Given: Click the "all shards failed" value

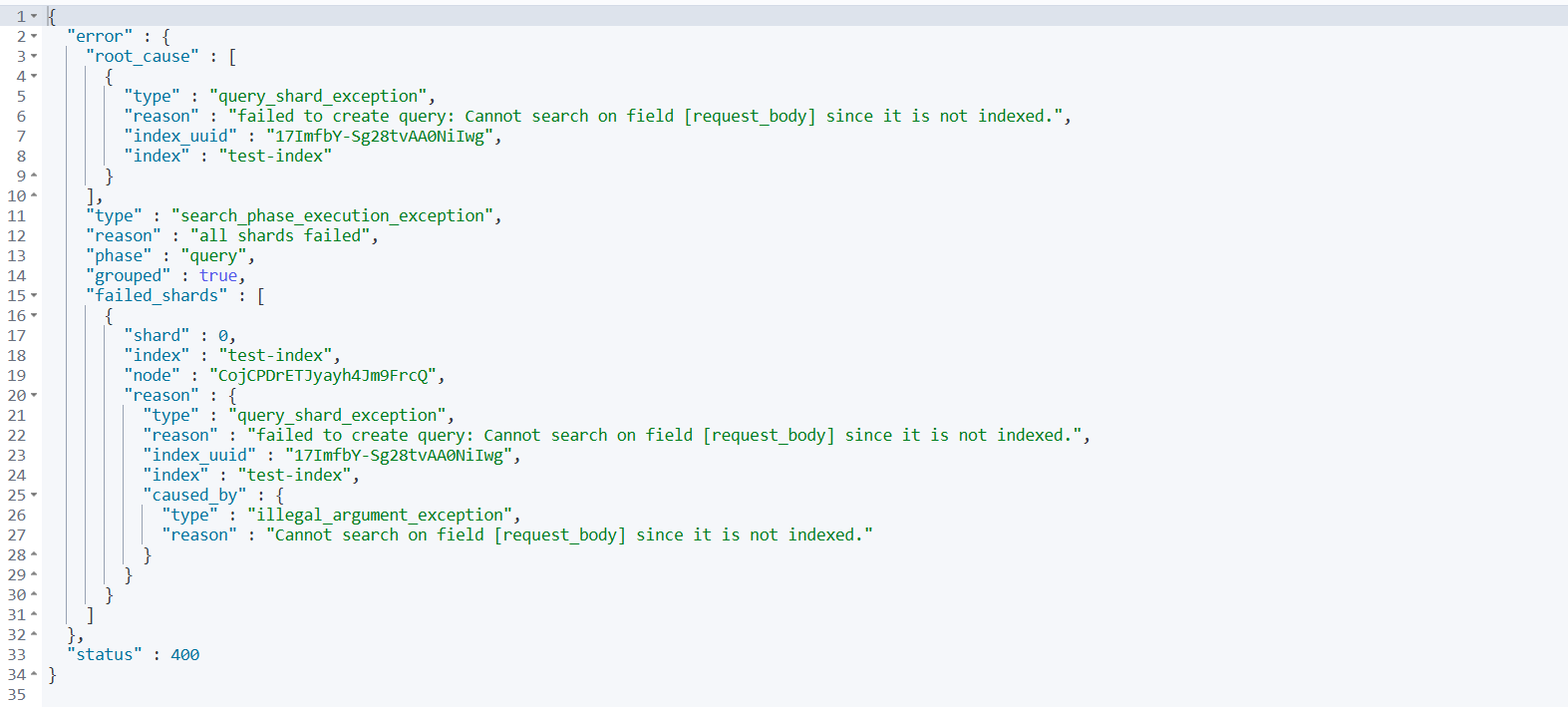Looking at the screenshot, I should coord(280,236).
